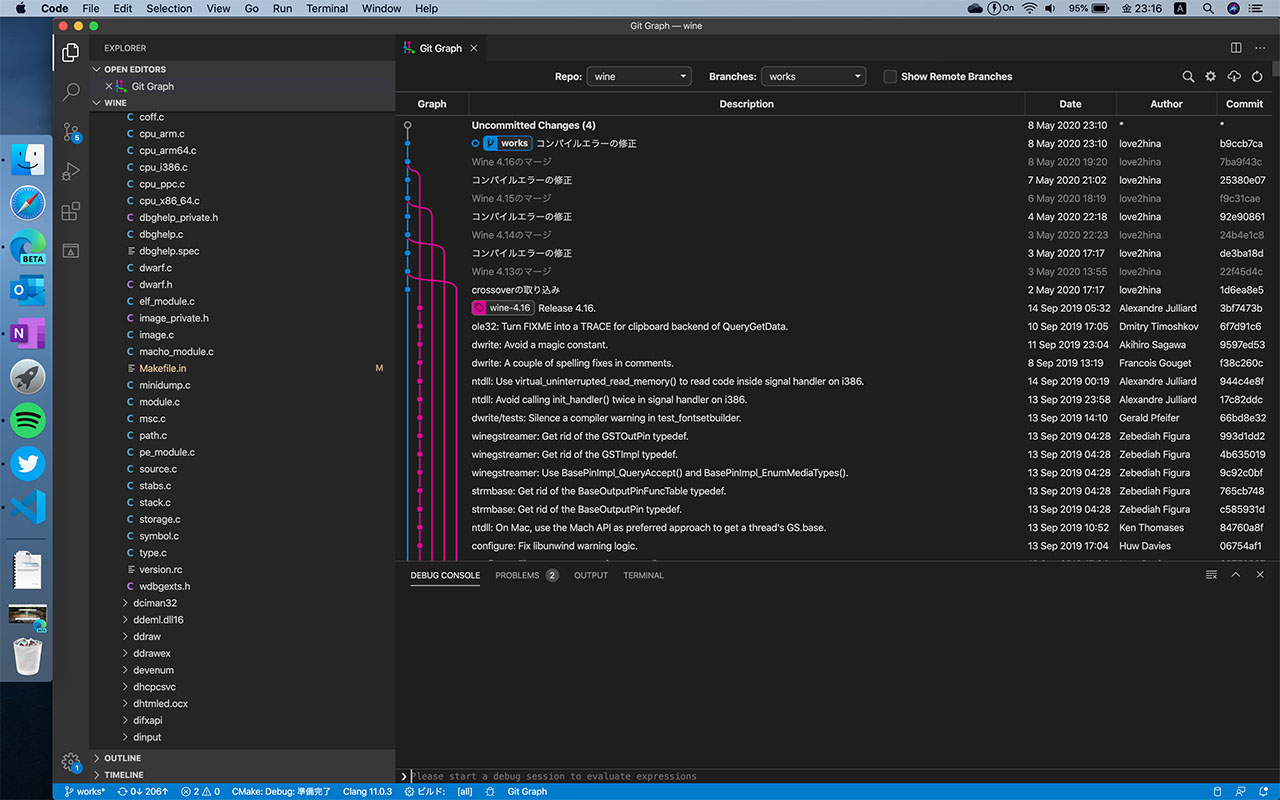Image resolution: width=1280 pixels, height=800 pixels.
Task: Click the Clang 11.0.3 kit selector
Action: (368, 791)
